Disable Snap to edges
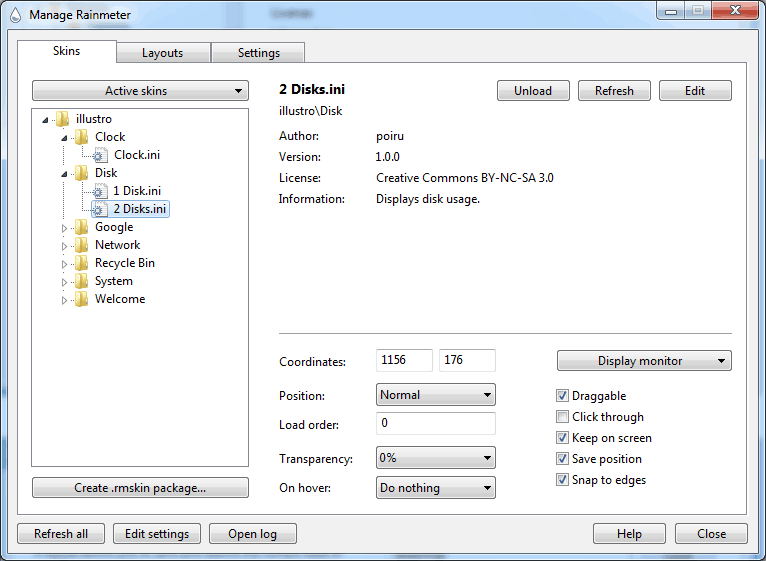Image resolution: width=766 pixels, height=561 pixels. tap(562, 479)
